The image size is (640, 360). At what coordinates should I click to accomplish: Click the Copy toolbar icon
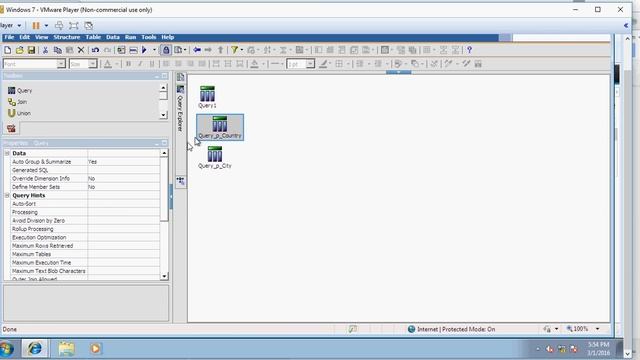[58, 50]
